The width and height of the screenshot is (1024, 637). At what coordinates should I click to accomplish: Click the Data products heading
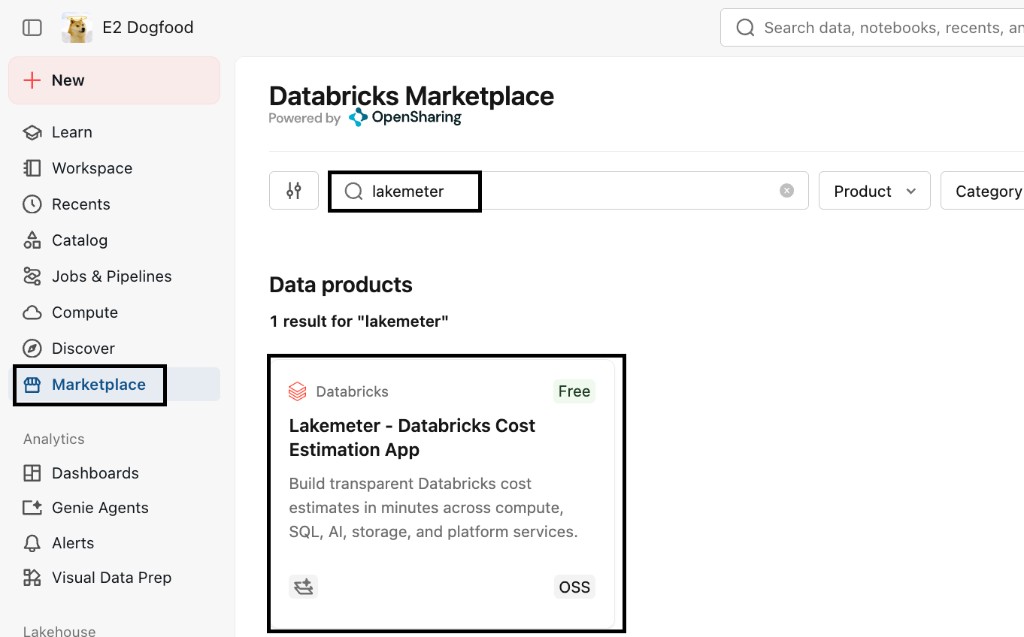tap(341, 285)
